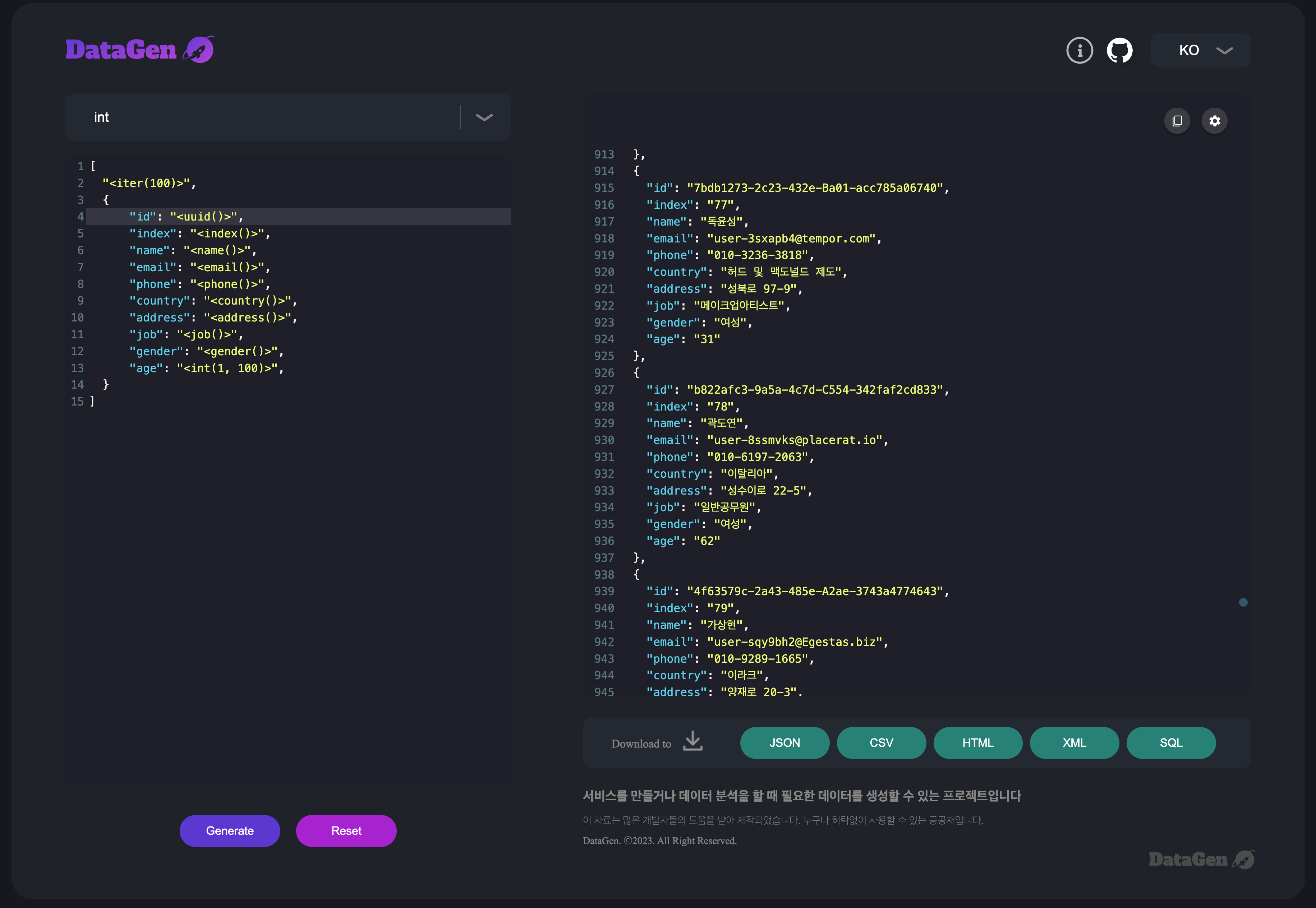Click the uuid value starting with 4f63579c
This screenshot has width=1316, height=908.
(x=815, y=591)
